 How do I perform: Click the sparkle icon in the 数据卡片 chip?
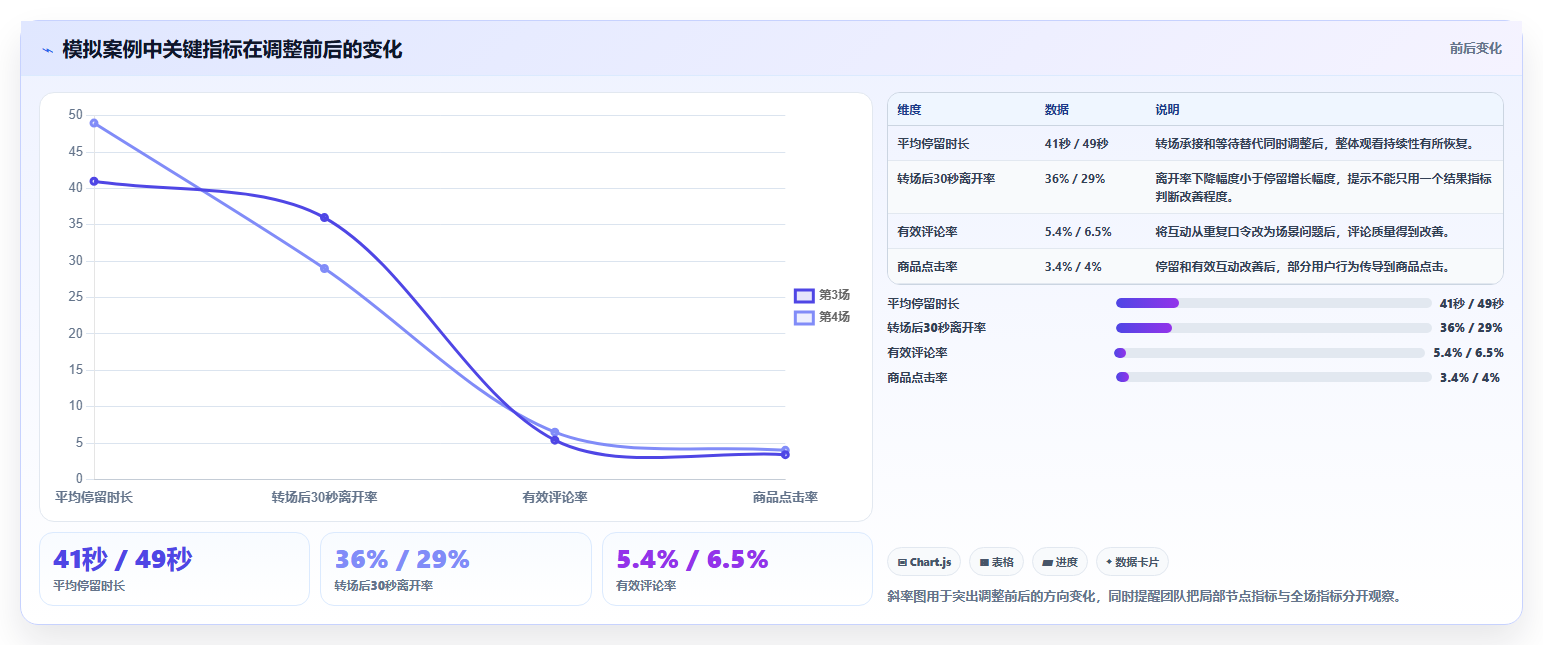tap(1109, 562)
